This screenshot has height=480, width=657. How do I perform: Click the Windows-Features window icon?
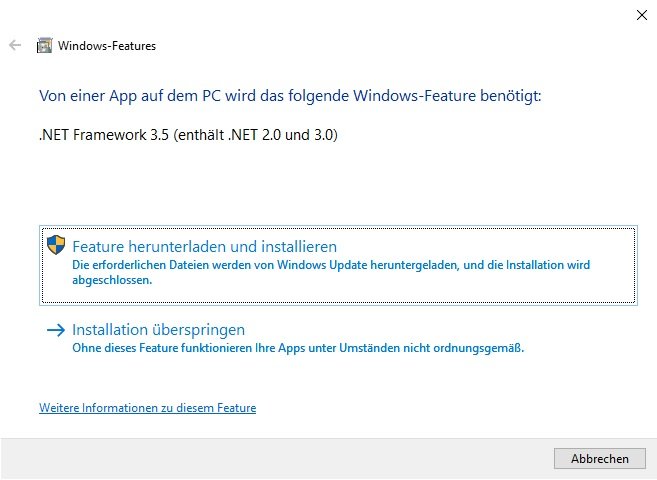(x=44, y=45)
